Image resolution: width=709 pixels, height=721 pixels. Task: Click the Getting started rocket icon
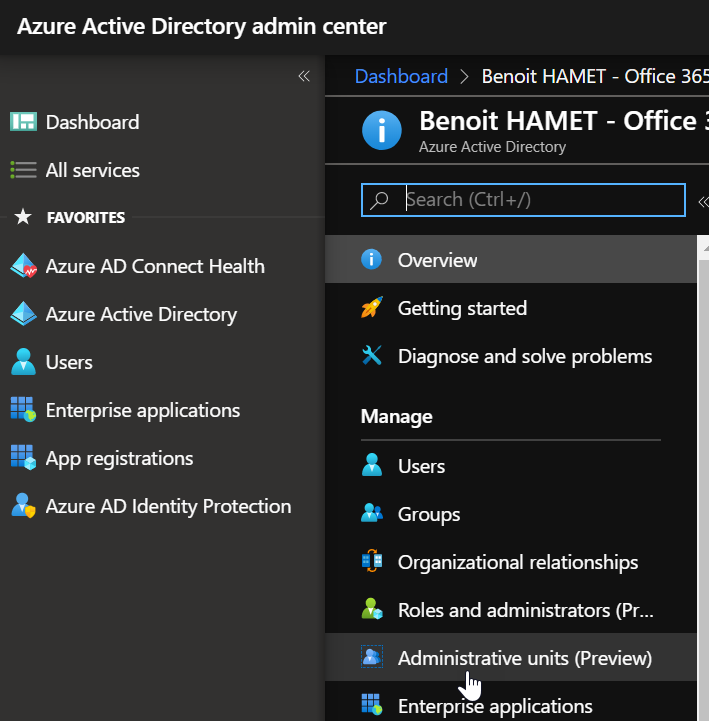(372, 308)
